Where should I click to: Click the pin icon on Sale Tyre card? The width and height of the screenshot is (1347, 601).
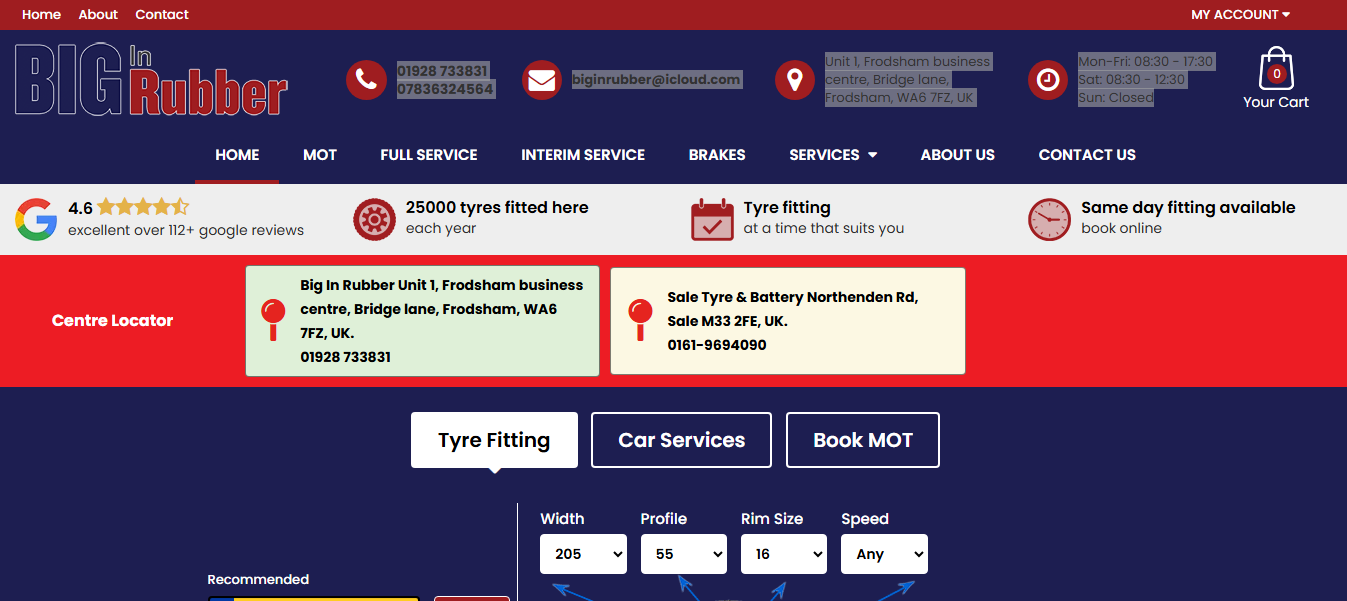coord(640,320)
